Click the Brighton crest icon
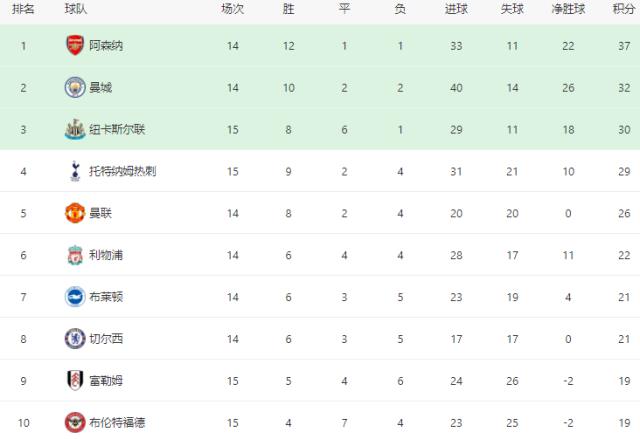The height and width of the screenshot is (439, 640). 75,296
